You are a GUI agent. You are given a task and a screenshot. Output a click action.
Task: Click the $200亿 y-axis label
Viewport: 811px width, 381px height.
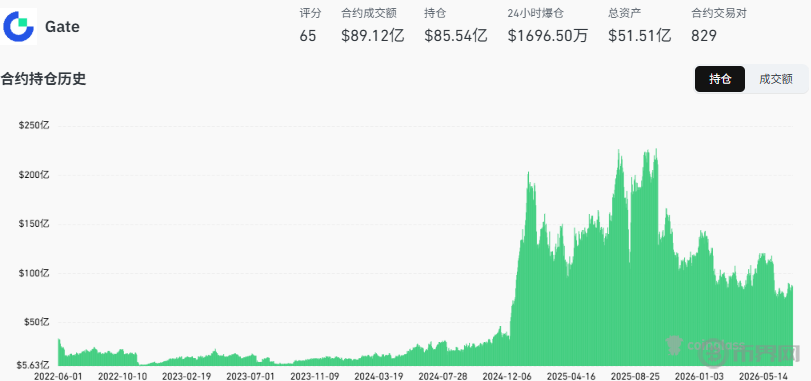35,175
